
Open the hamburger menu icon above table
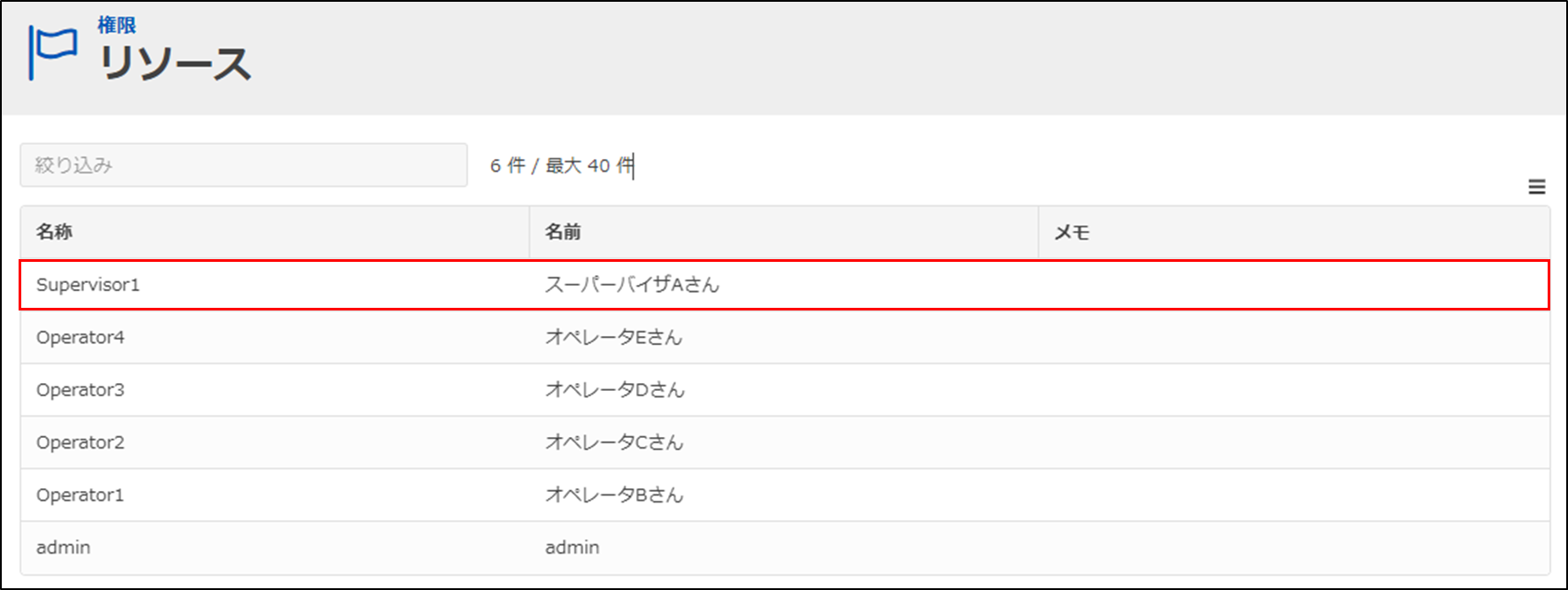pyautogui.click(x=1536, y=187)
